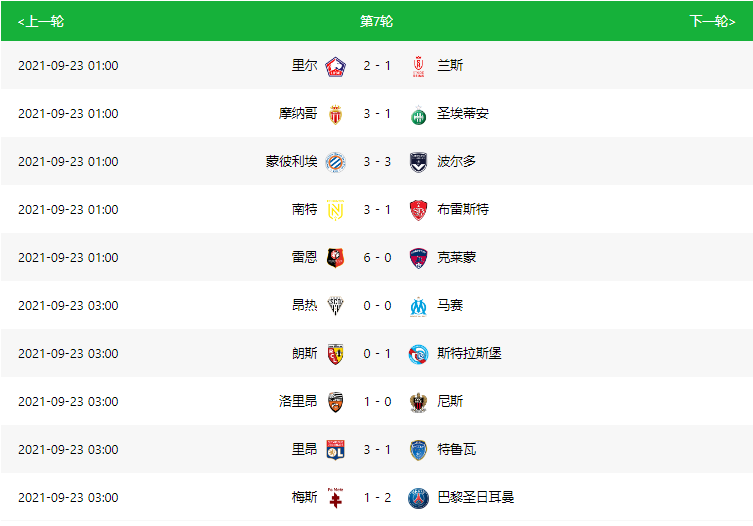Image resolution: width=753 pixels, height=526 pixels.
Task: Click the Nantes (南特) yellow crest
Action: pos(335,210)
